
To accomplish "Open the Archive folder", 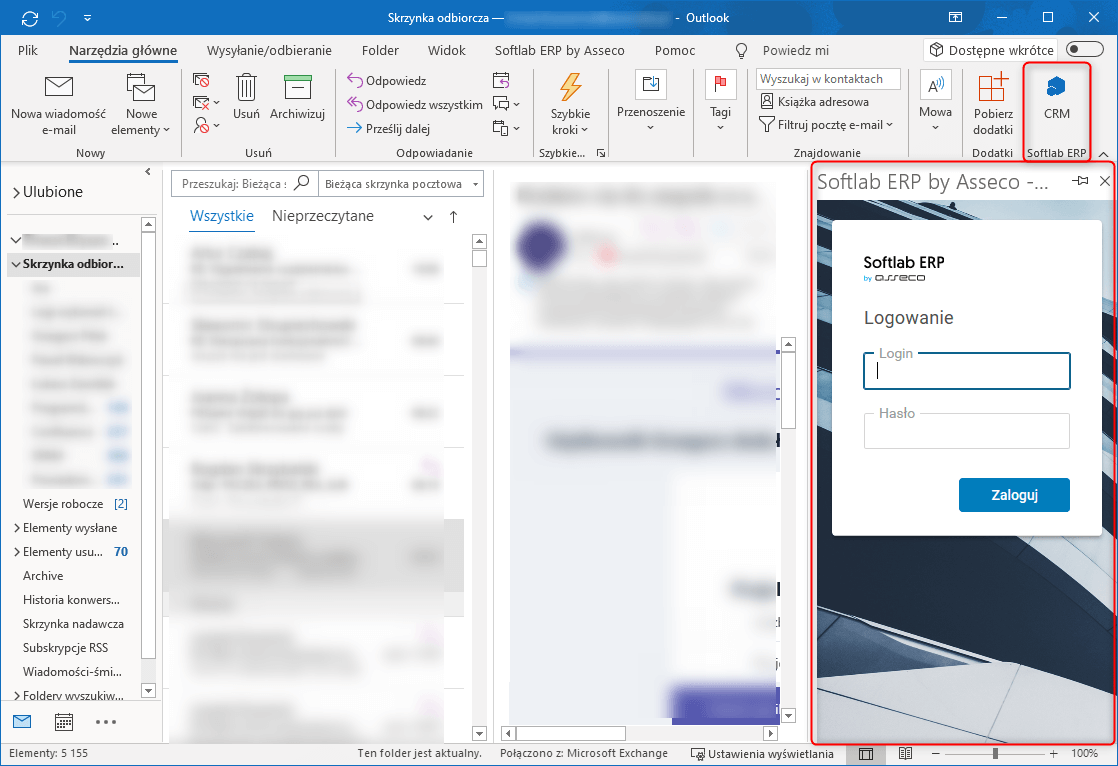I will tap(43, 576).
